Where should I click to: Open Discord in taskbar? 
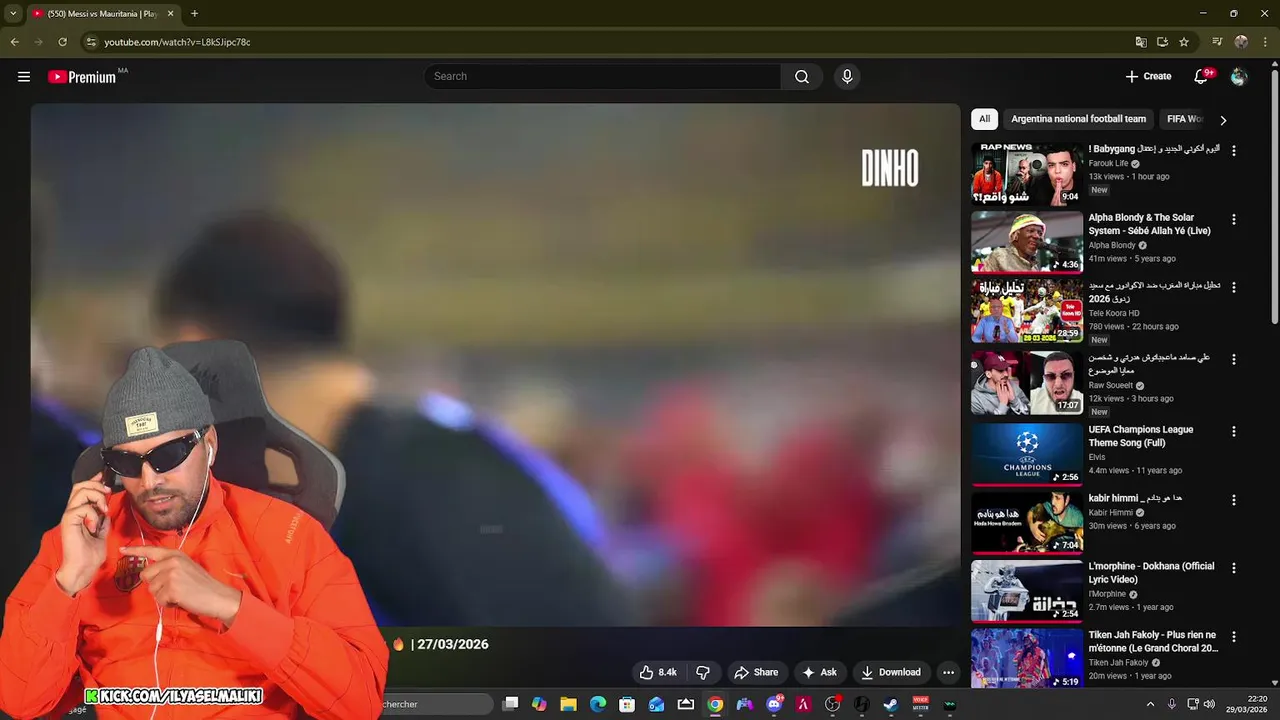tap(774, 704)
